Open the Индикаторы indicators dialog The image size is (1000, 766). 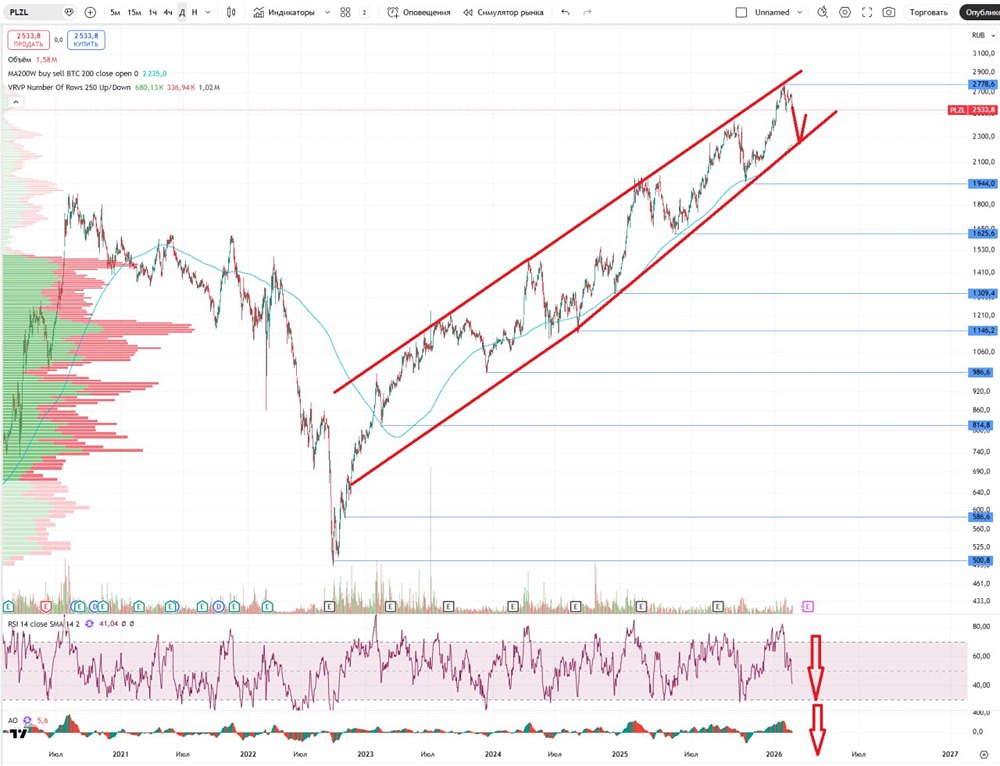(284, 12)
